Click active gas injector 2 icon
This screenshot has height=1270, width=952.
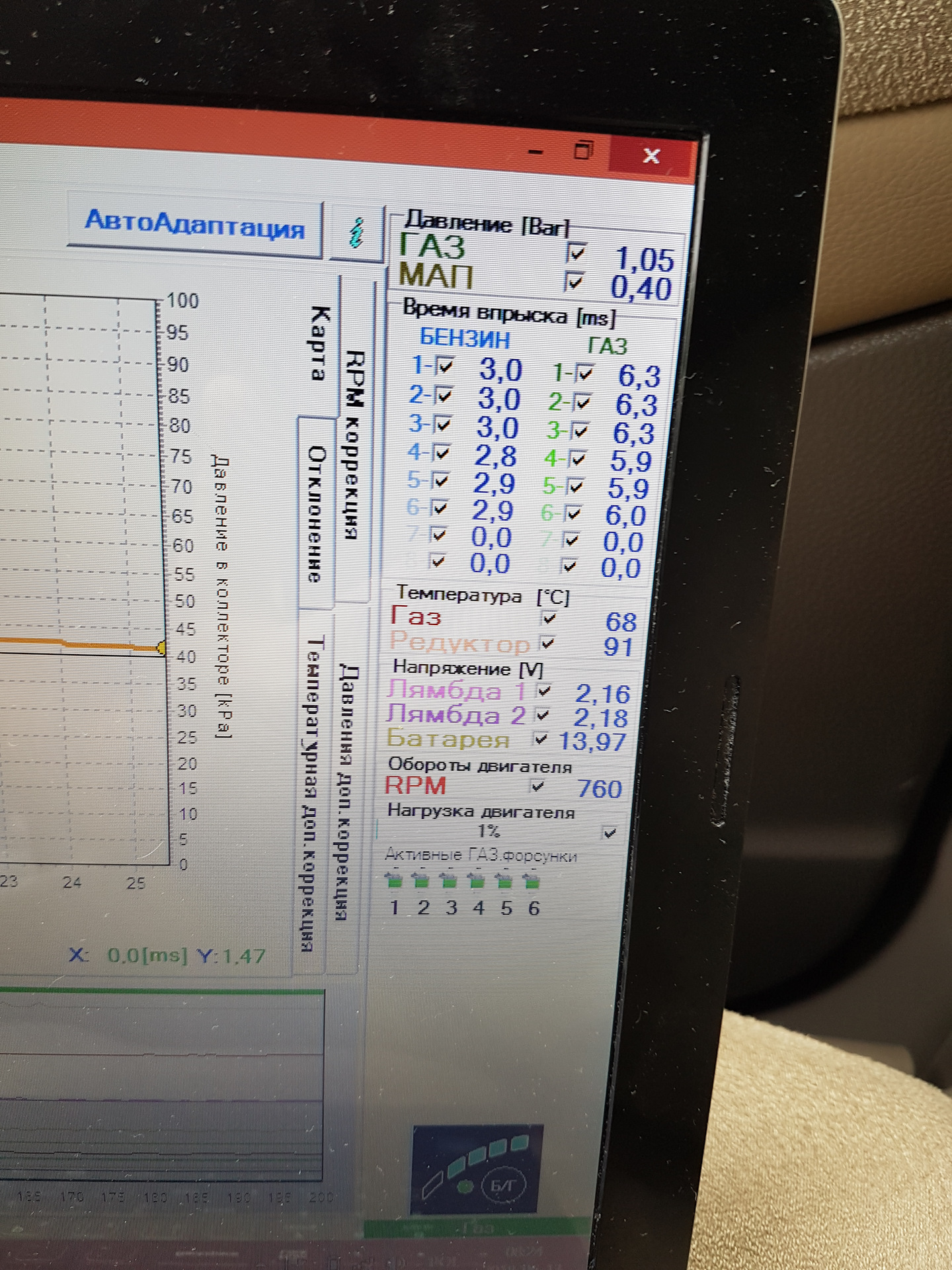tap(421, 880)
